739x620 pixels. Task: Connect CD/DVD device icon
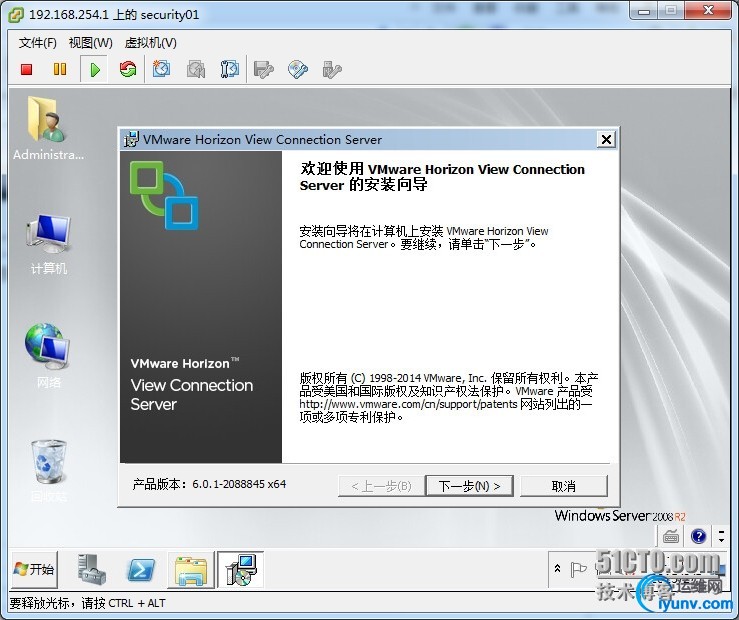click(x=298, y=70)
